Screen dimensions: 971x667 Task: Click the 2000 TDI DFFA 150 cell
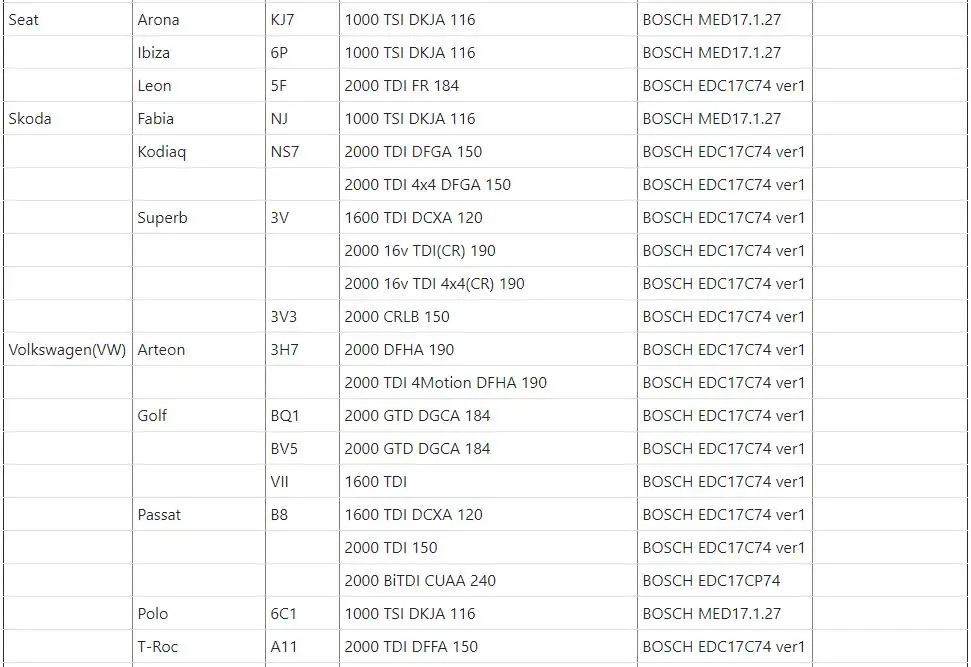click(x=488, y=647)
